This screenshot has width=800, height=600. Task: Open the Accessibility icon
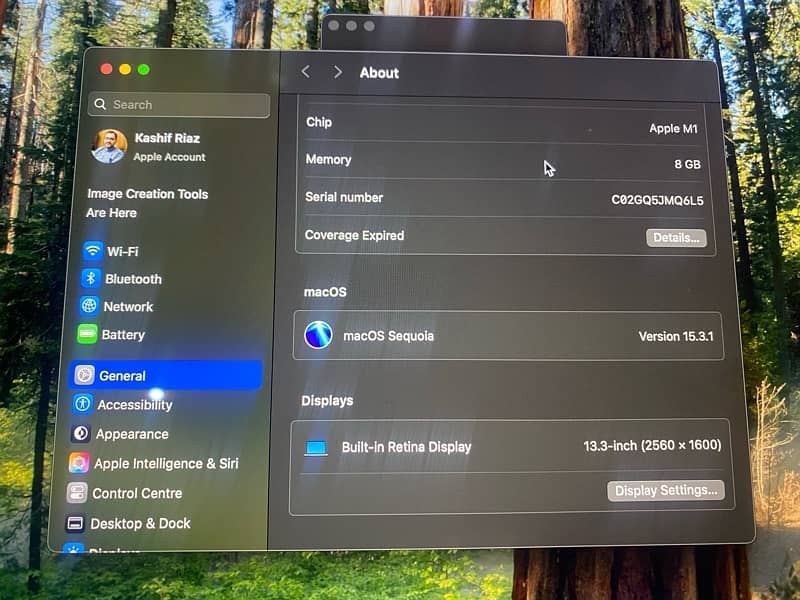(83, 404)
